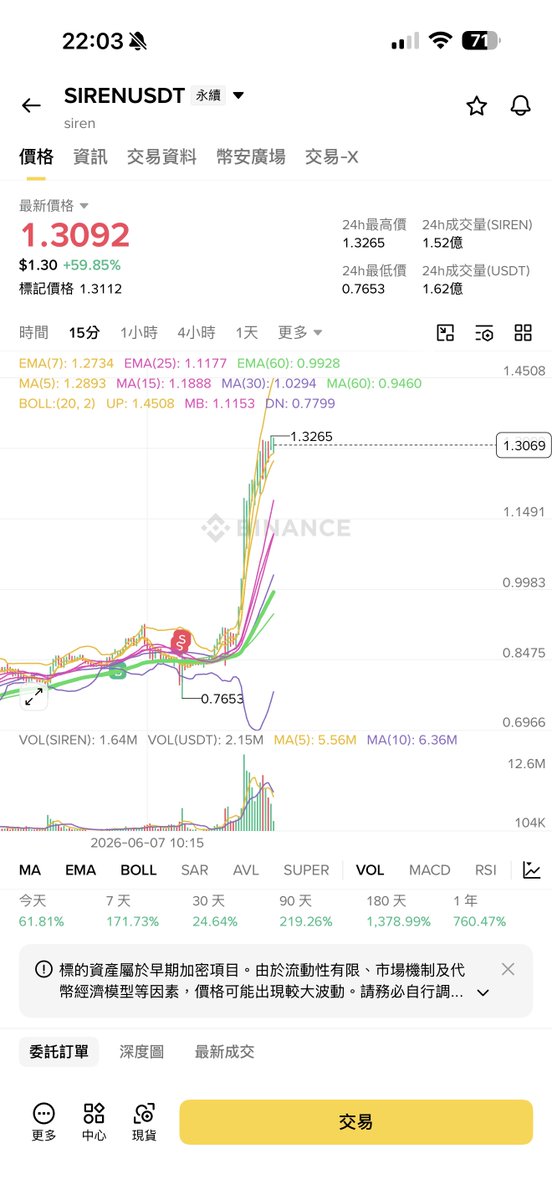
Task: Select the 時間 time chart interval
Action: 33,332
